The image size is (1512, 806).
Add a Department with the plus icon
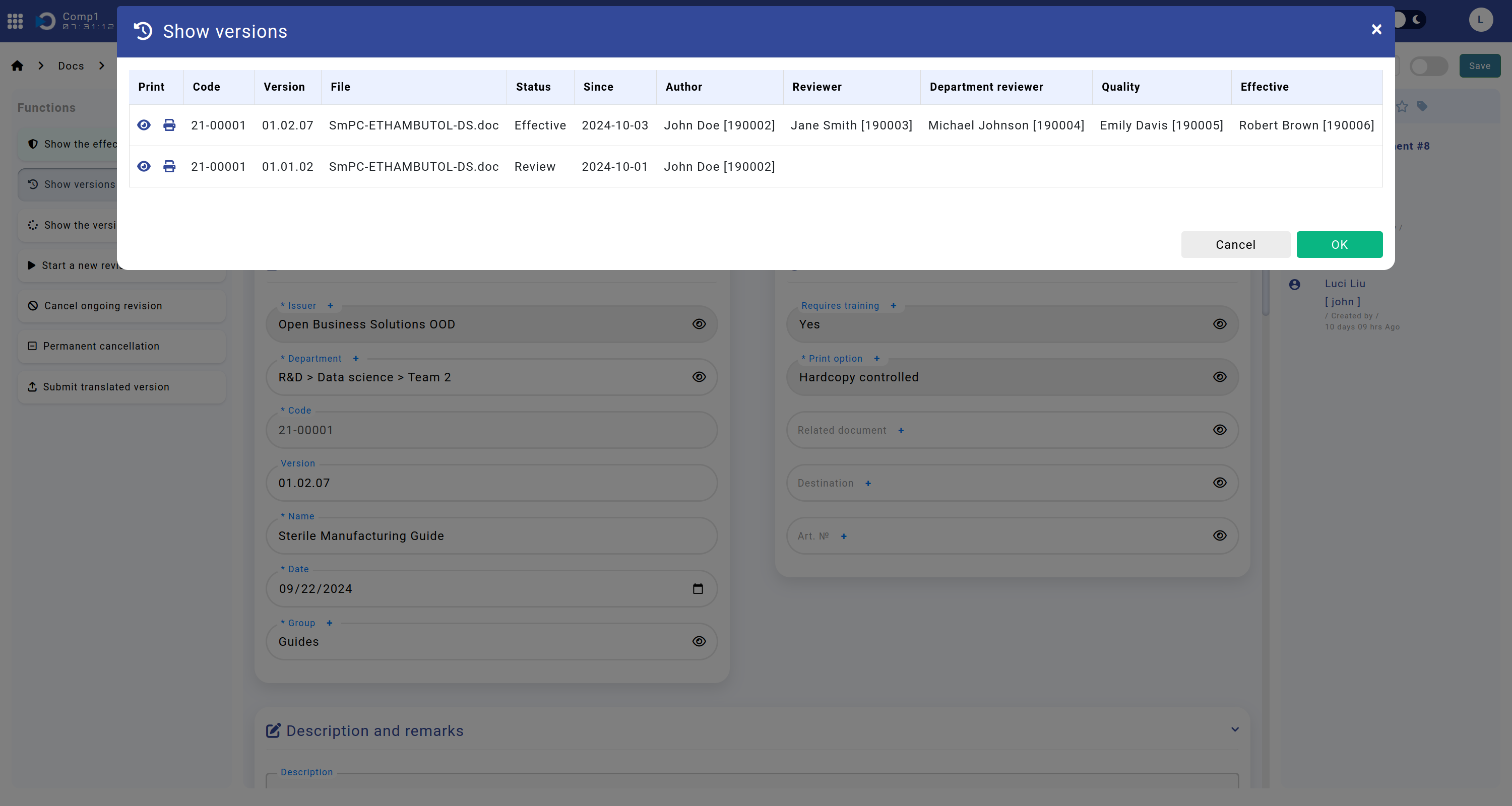(356, 358)
